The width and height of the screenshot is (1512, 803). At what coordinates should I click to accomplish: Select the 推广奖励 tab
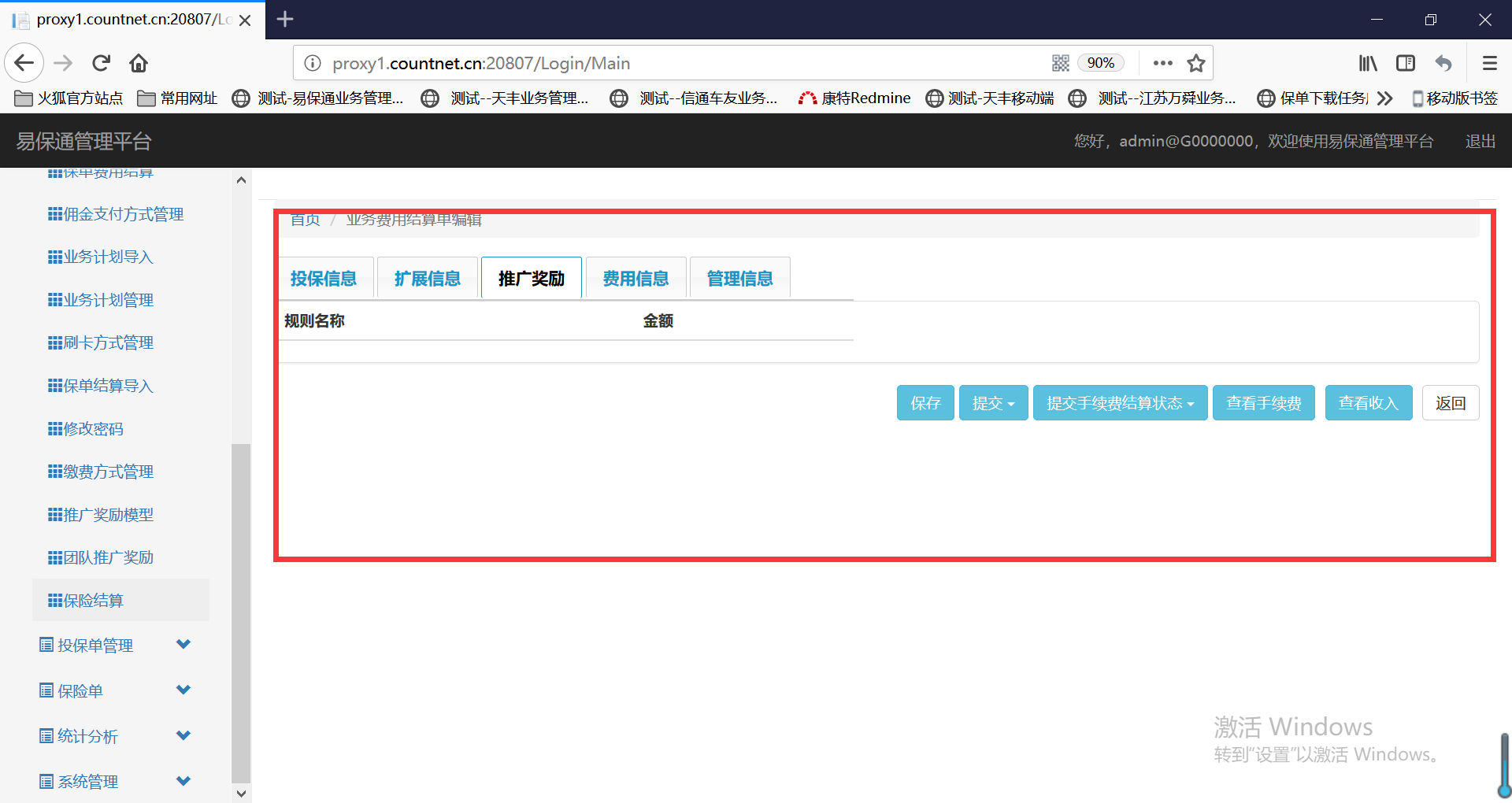[x=532, y=279]
